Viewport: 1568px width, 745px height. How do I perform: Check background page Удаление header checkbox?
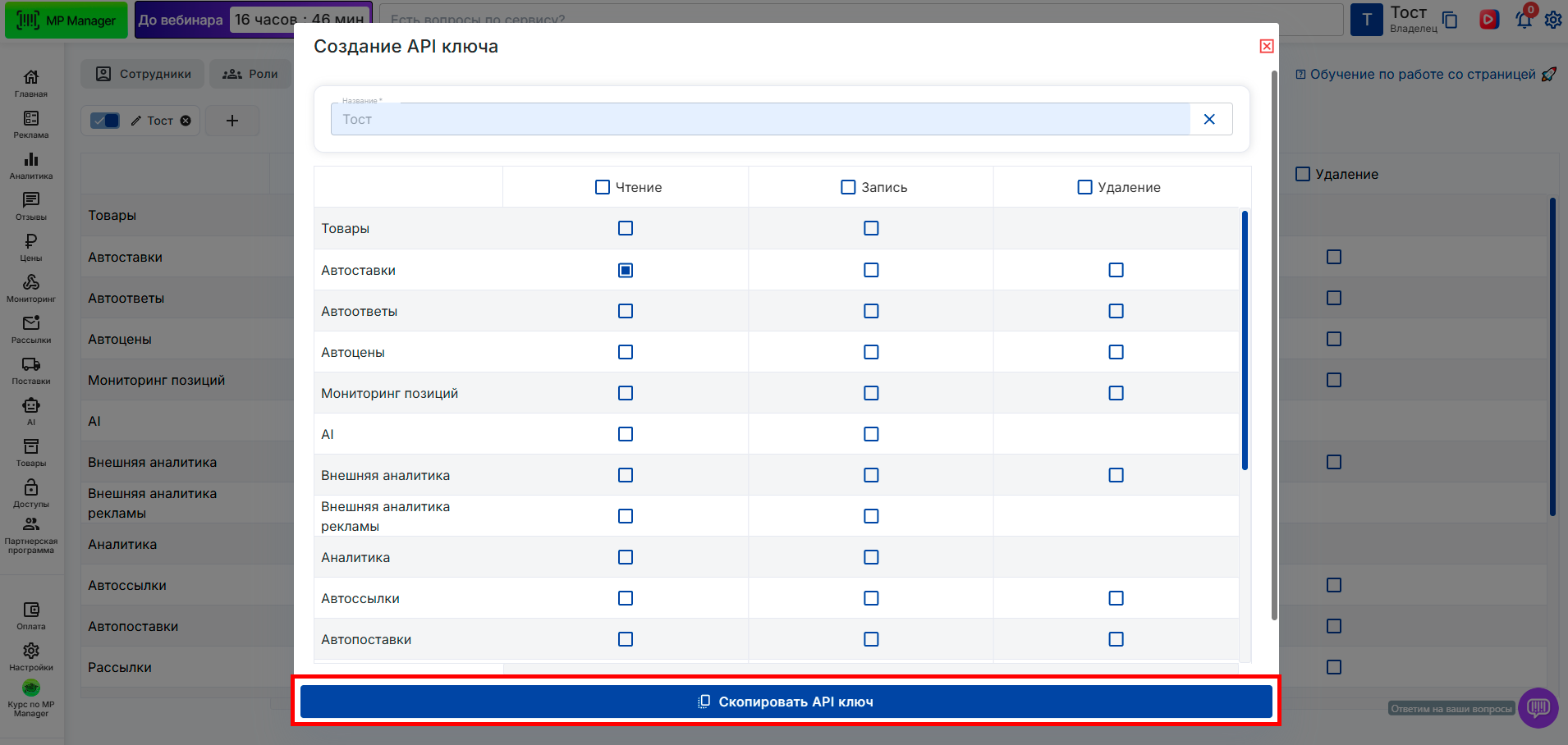1303,174
